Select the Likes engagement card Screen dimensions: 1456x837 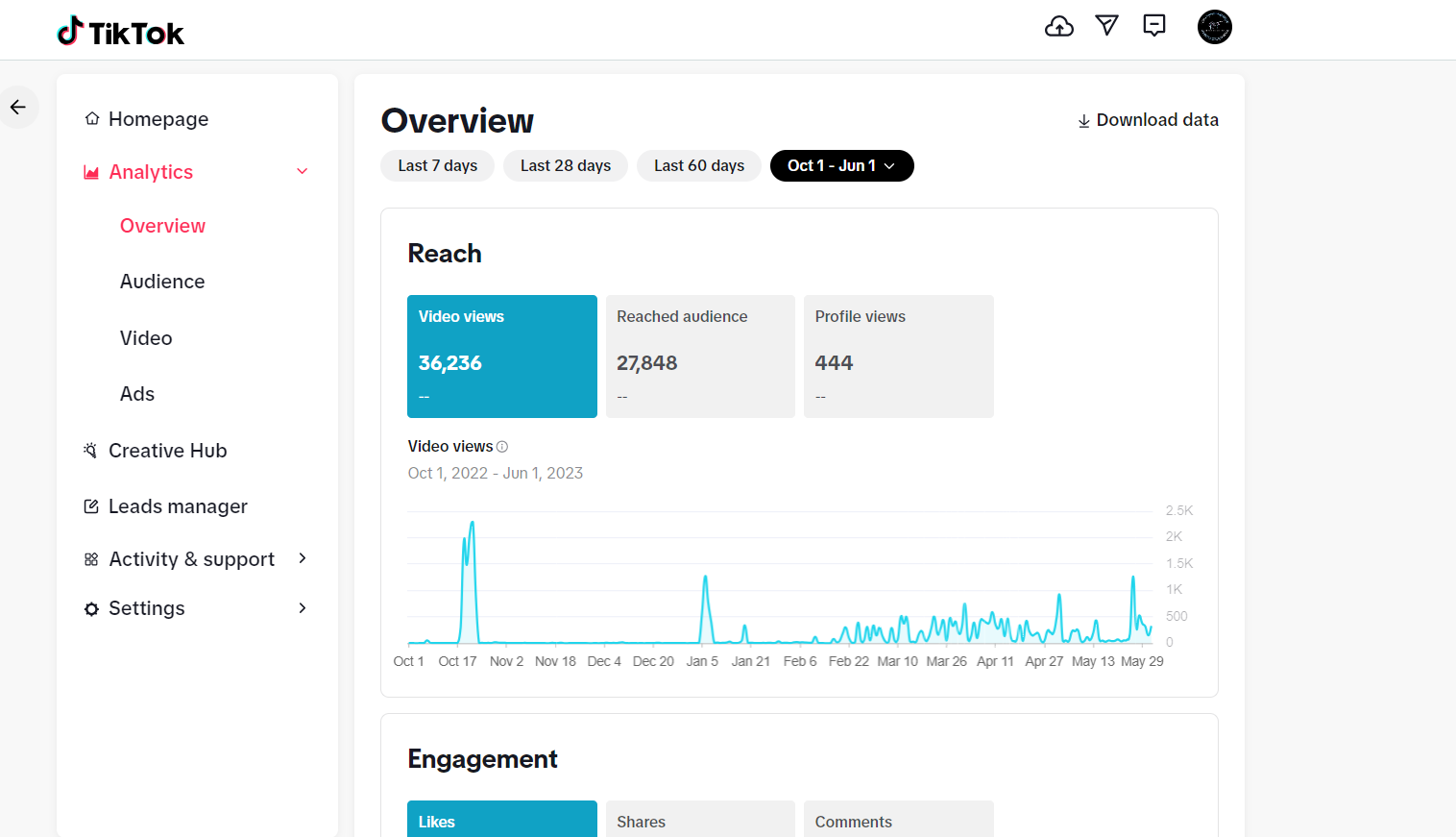502,819
